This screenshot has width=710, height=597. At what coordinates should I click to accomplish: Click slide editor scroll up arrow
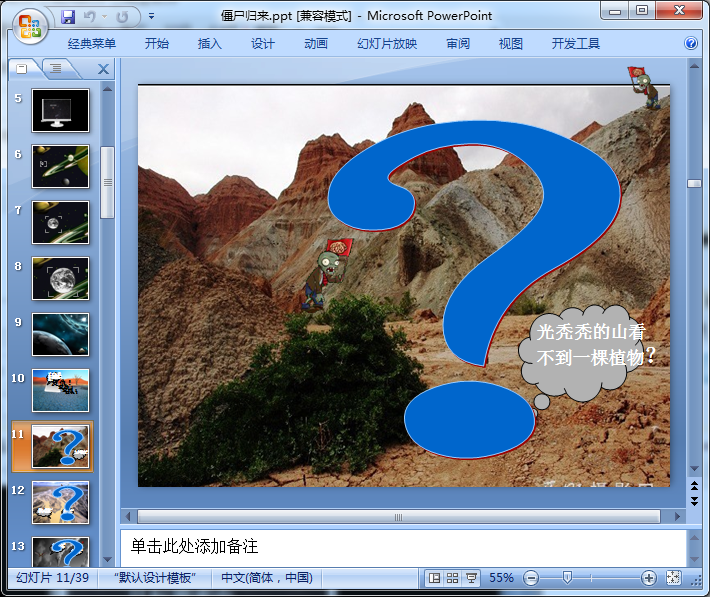pyautogui.click(x=694, y=66)
